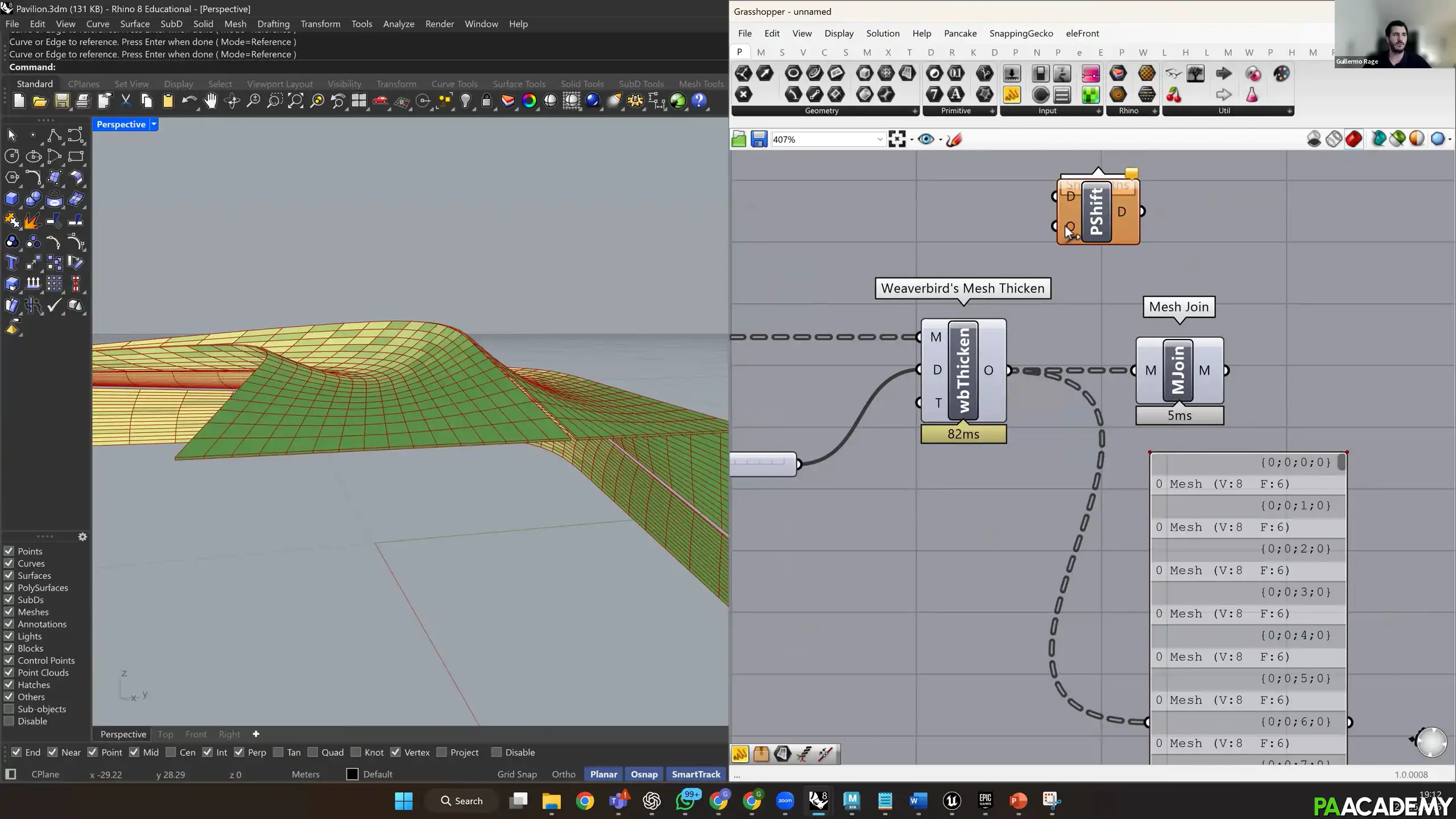Switch to the Top viewport tab
Image resolution: width=1456 pixels, height=819 pixels.
165,734
